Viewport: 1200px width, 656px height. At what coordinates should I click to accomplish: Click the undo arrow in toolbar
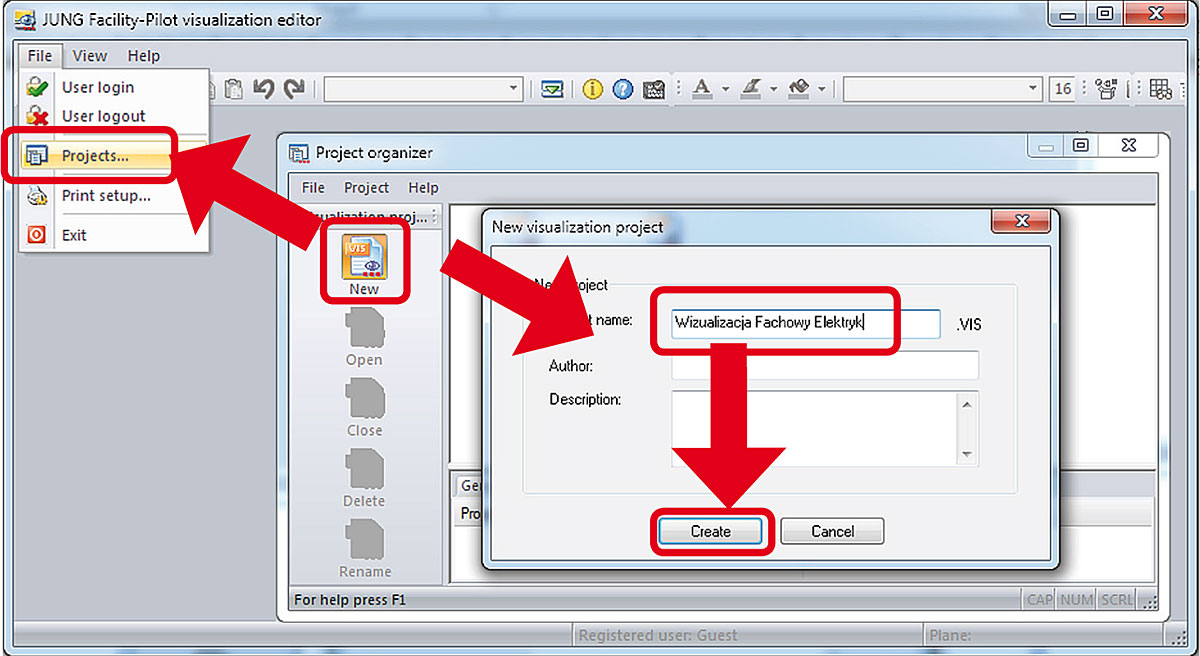(x=264, y=89)
